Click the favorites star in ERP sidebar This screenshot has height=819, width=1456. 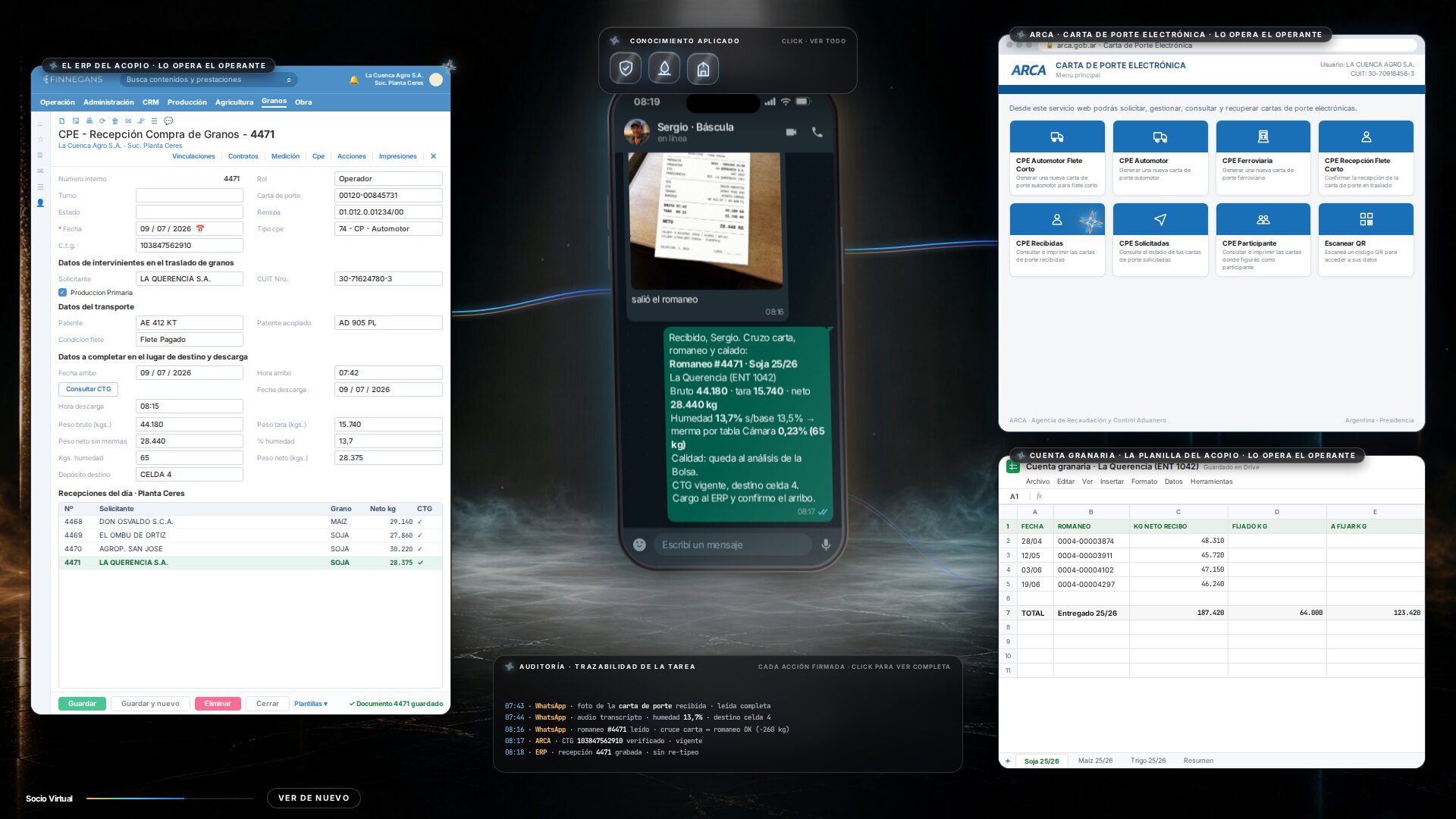point(40,140)
